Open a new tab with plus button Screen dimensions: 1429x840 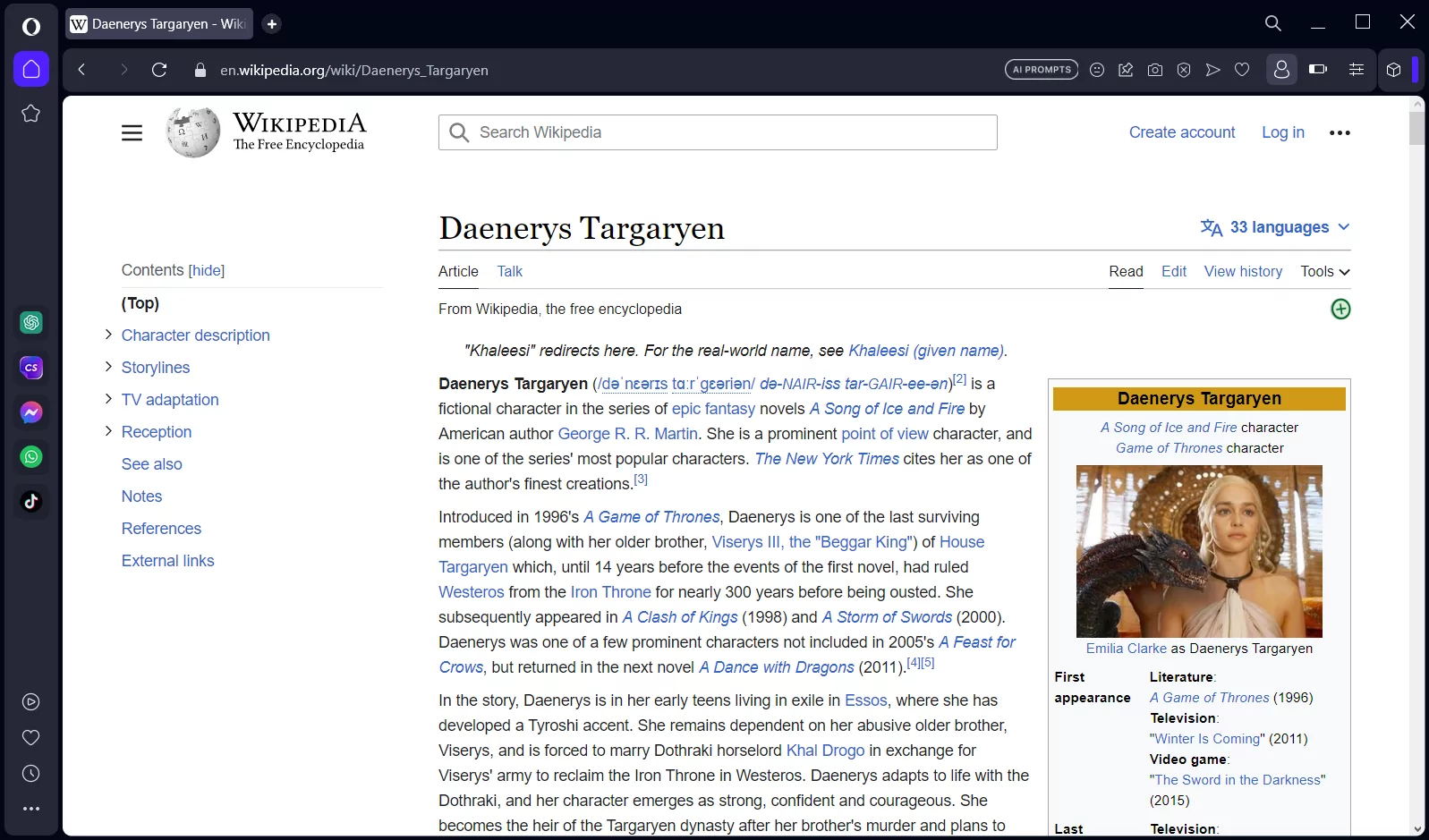tap(272, 24)
